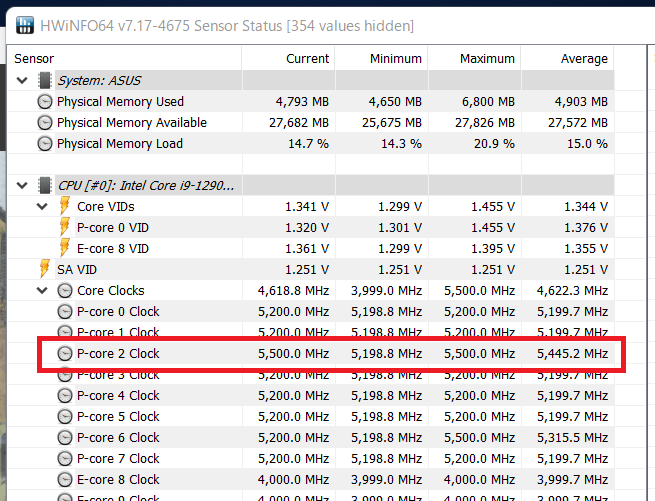Select the P-core 4 Clock label
The height and width of the screenshot is (501, 655).
click(118, 395)
